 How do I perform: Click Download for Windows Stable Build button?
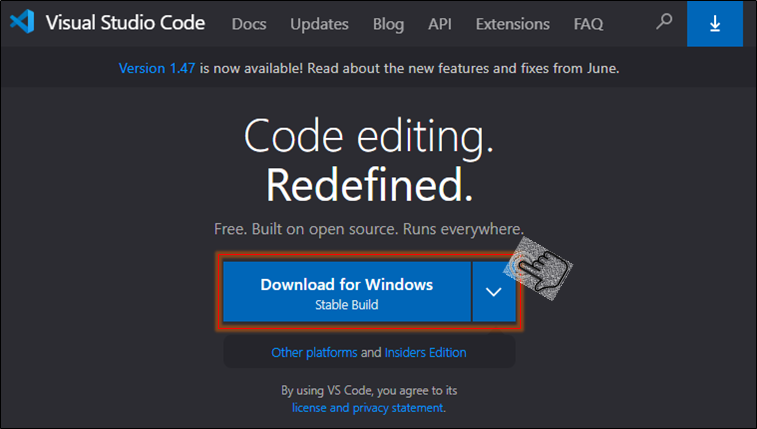[x=347, y=292]
